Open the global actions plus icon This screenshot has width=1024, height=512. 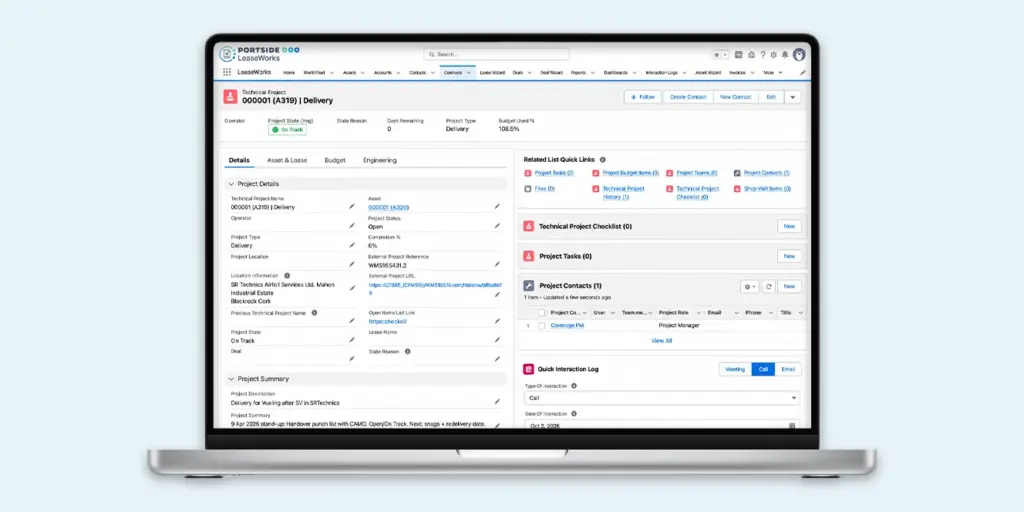(739, 55)
